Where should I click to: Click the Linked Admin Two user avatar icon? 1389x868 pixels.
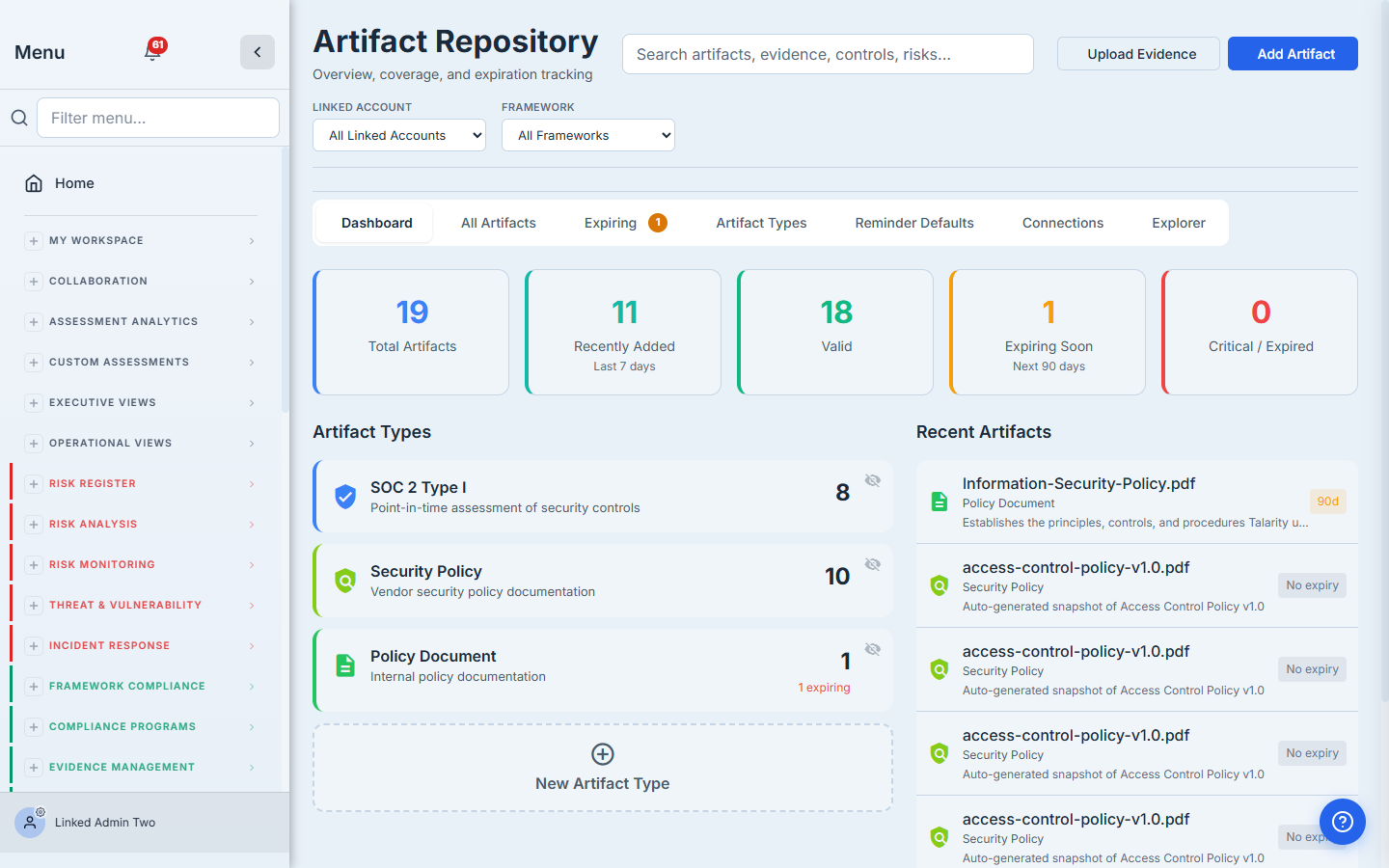(30, 823)
